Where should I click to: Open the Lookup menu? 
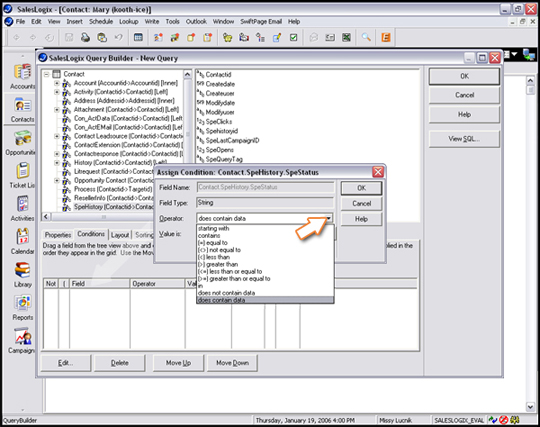pyautogui.click(x=128, y=21)
